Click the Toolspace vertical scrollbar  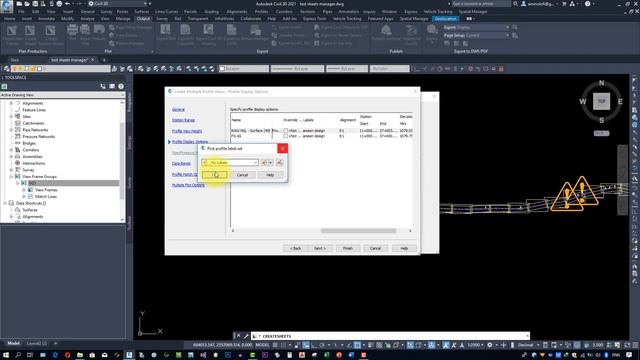click(x=122, y=160)
